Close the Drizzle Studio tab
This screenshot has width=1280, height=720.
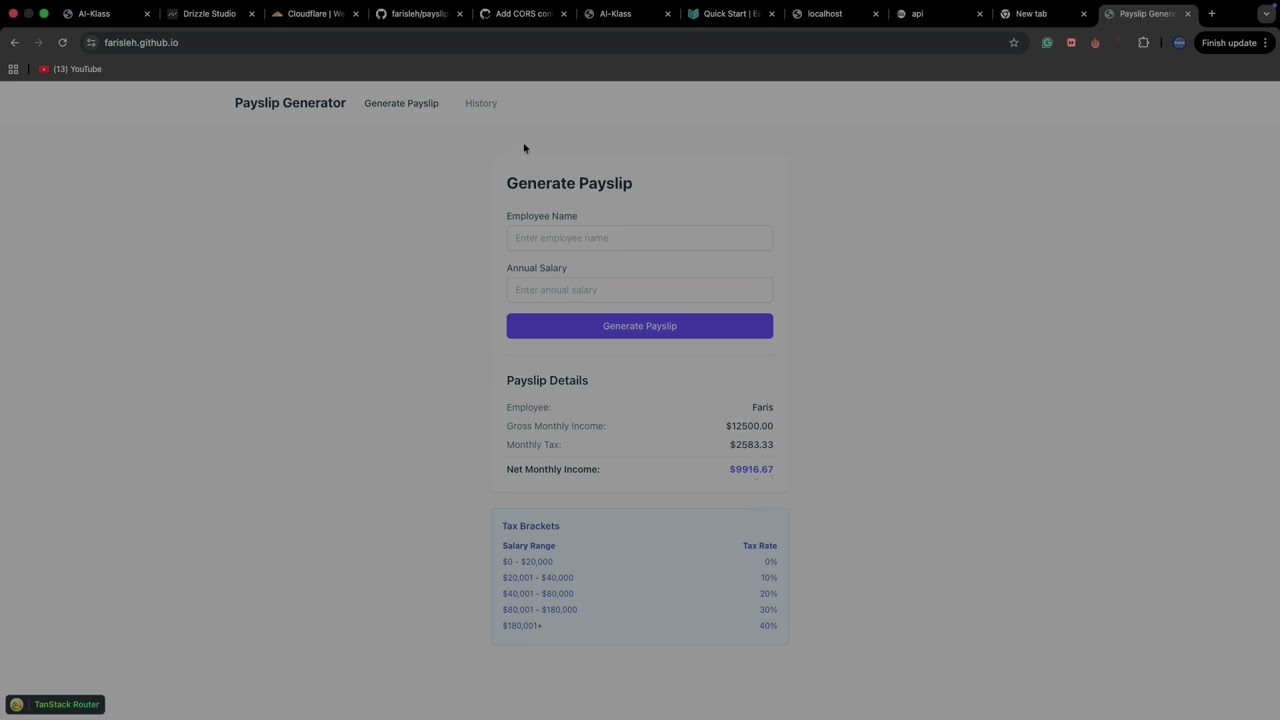click(x=251, y=14)
